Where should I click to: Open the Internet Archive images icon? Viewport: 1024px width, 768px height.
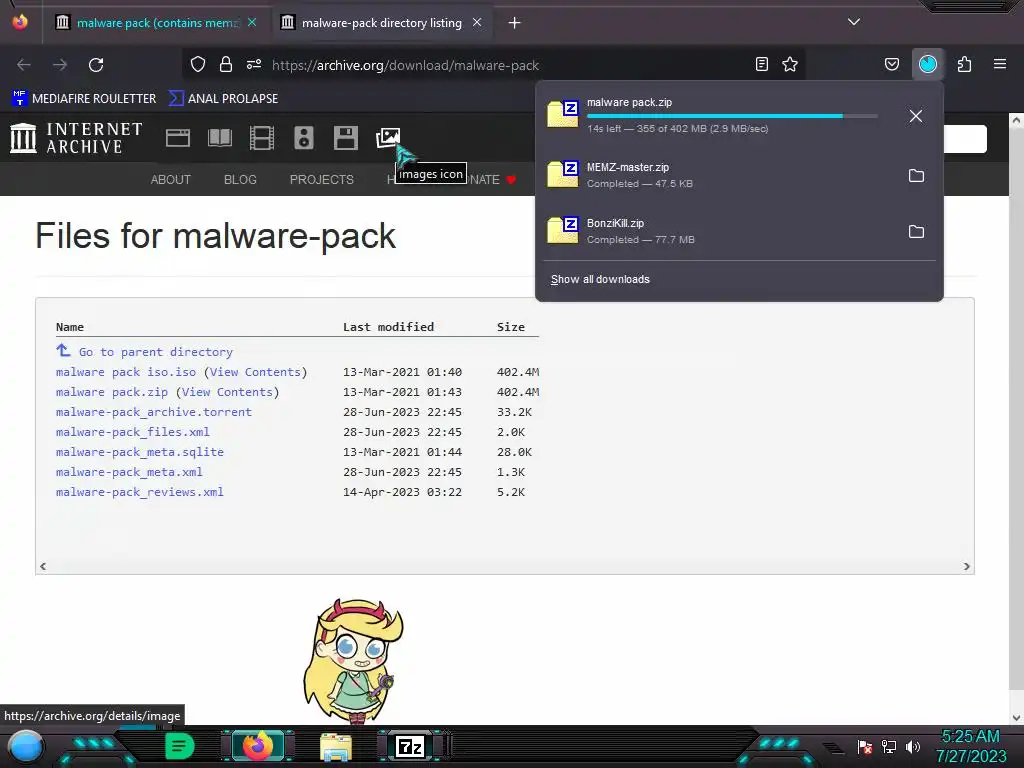pyautogui.click(x=388, y=138)
